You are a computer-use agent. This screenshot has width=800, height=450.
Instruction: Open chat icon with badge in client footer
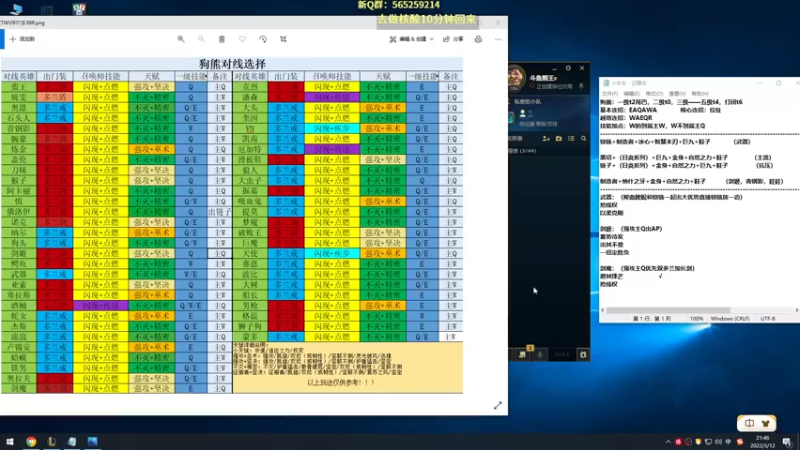[x=522, y=354]
